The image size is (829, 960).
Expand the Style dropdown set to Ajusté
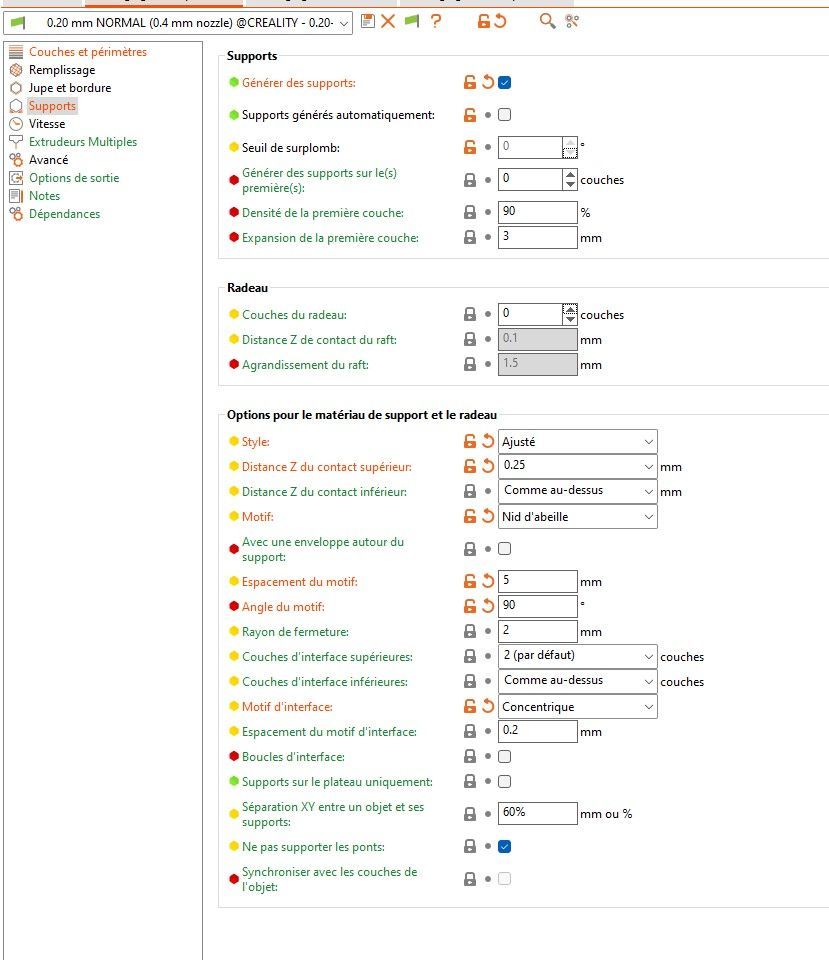click(x=578, y=441)
